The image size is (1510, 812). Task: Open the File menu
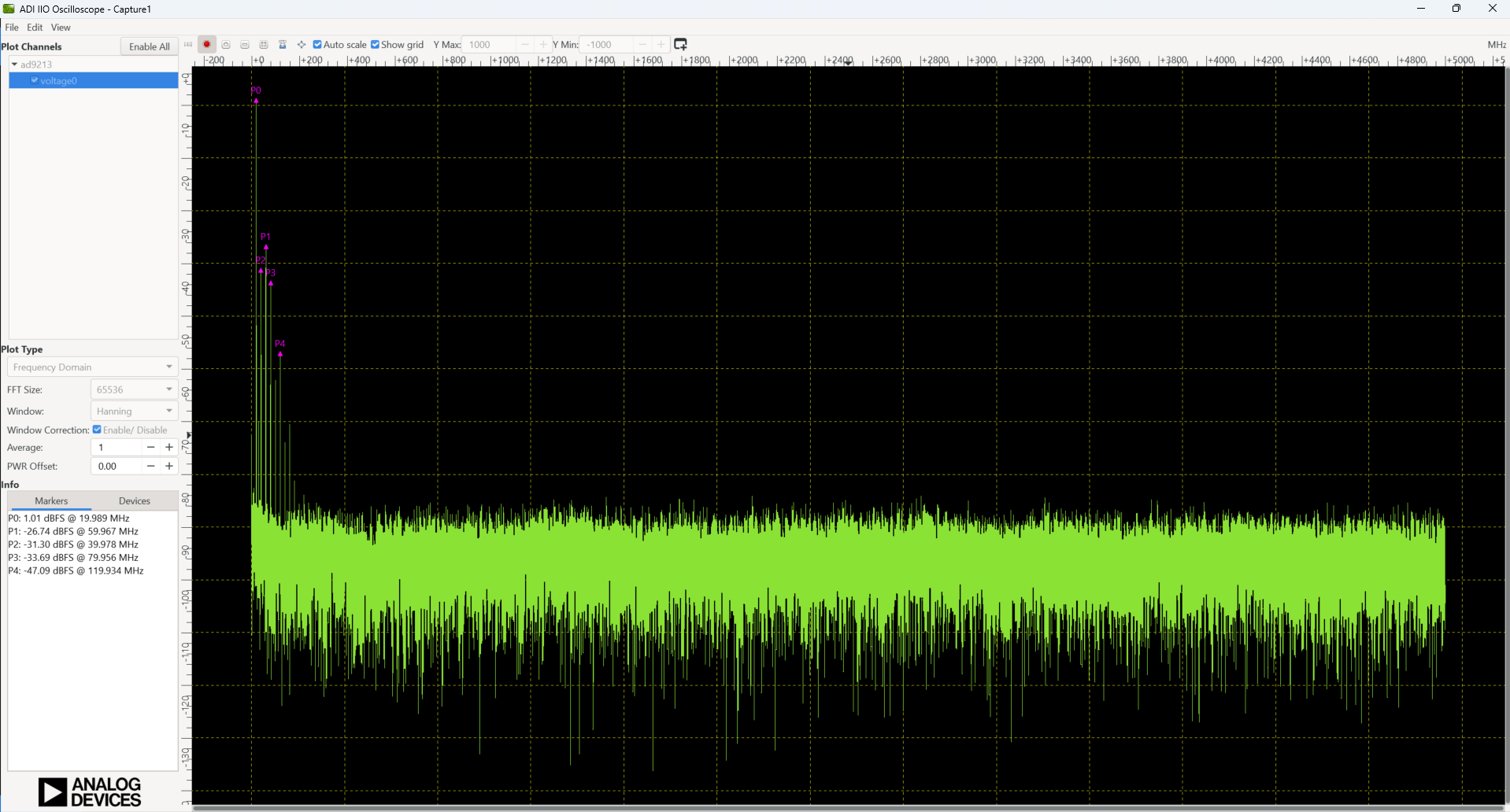[12, 27]
